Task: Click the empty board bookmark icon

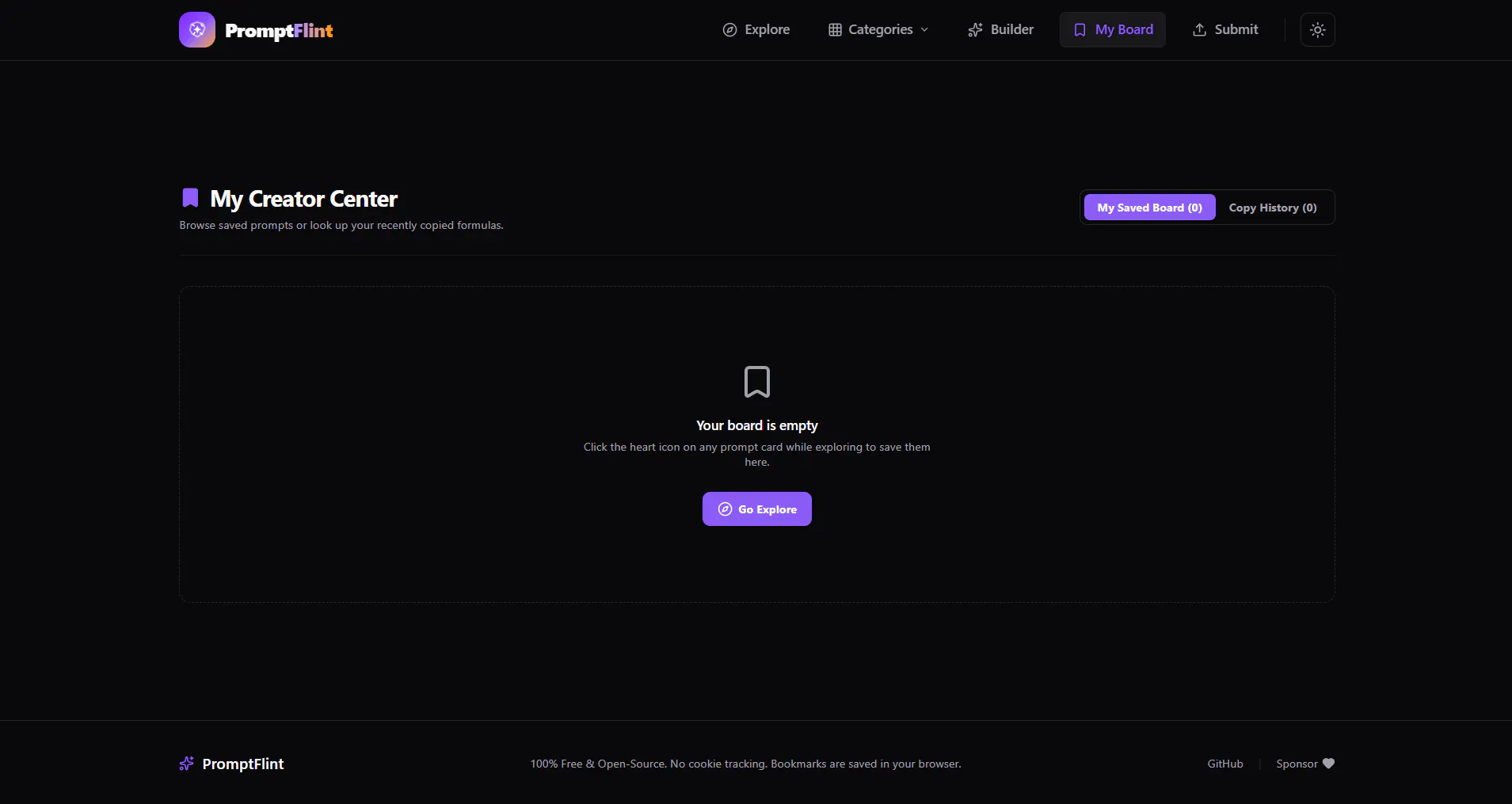Action: (x=757, y=382)
